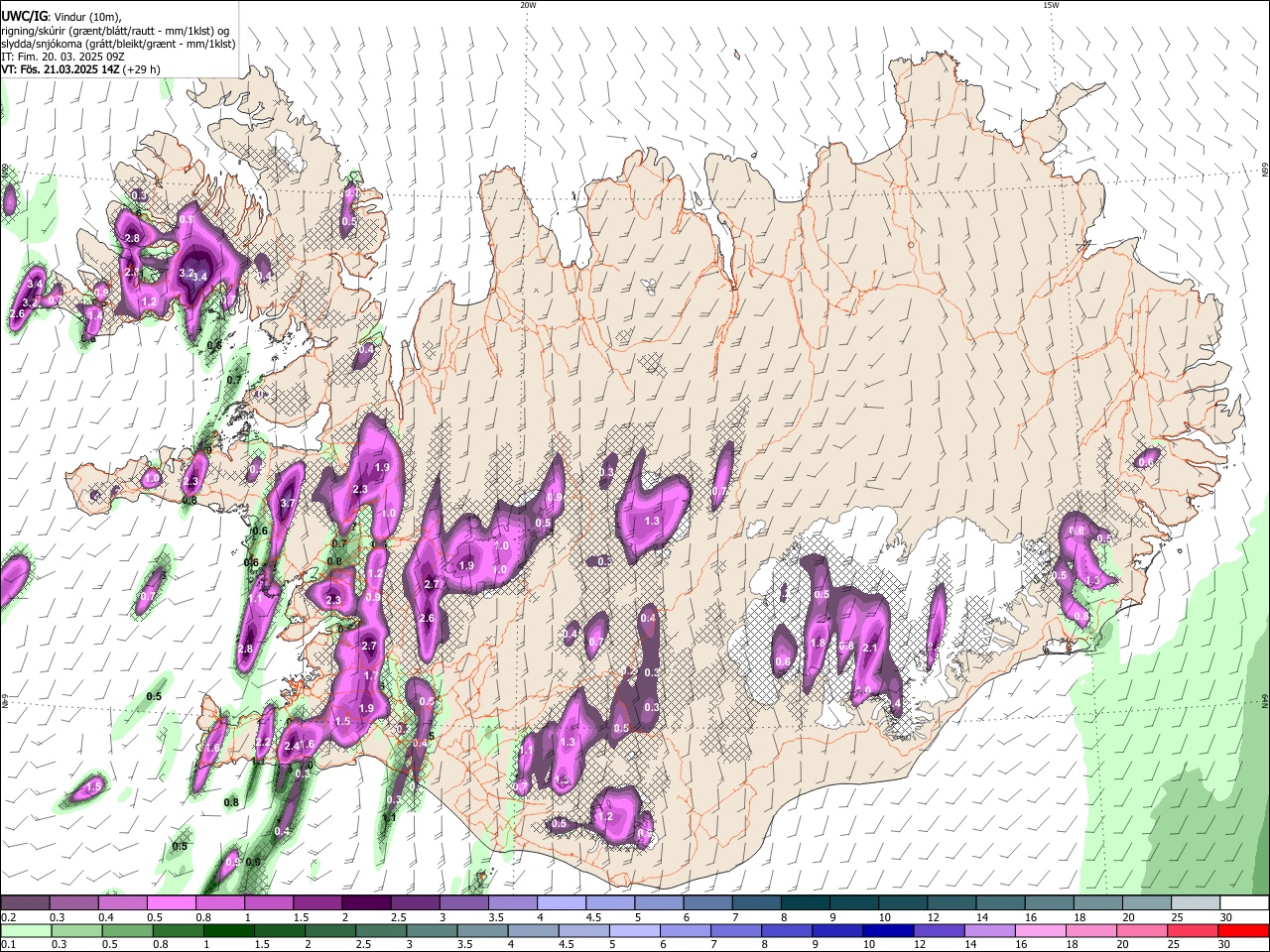Click the bright pink upper swatch between 0.5 and 0.8
Screen dimensions: 1270x952
coord(171,903)
